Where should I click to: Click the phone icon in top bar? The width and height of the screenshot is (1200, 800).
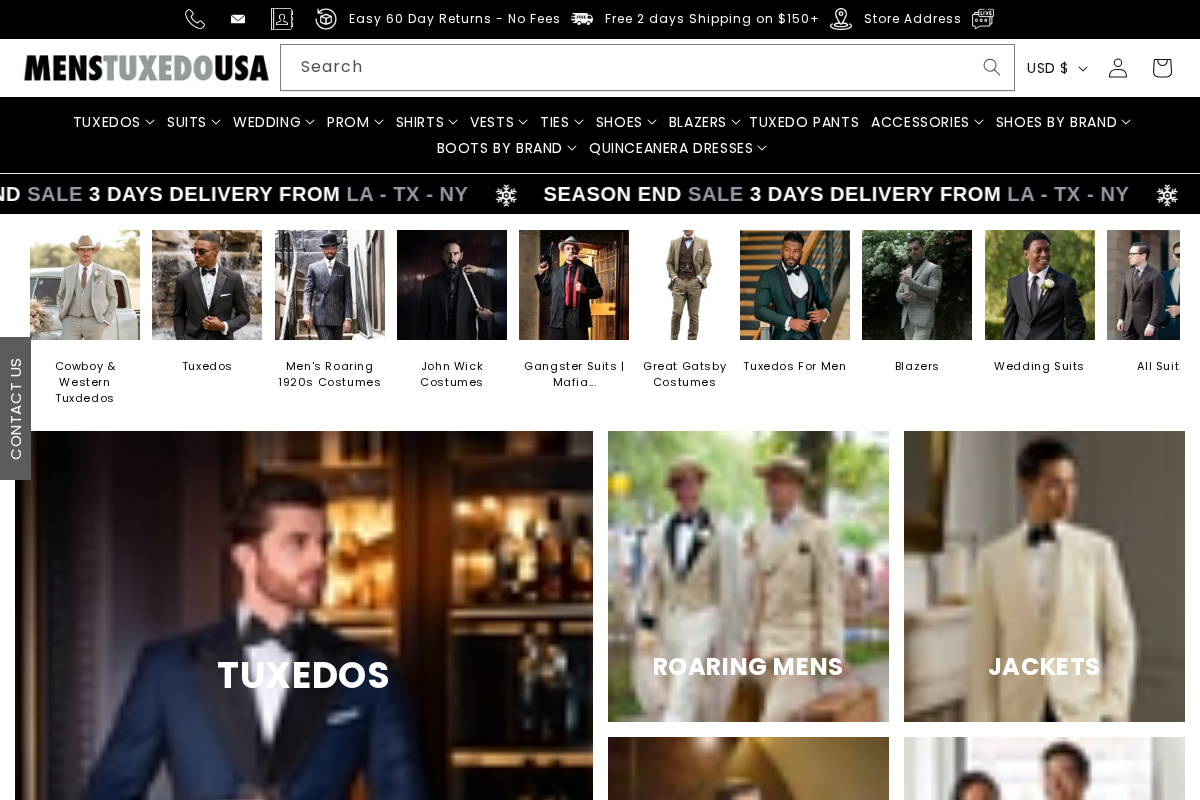click(x=194, y=19)
